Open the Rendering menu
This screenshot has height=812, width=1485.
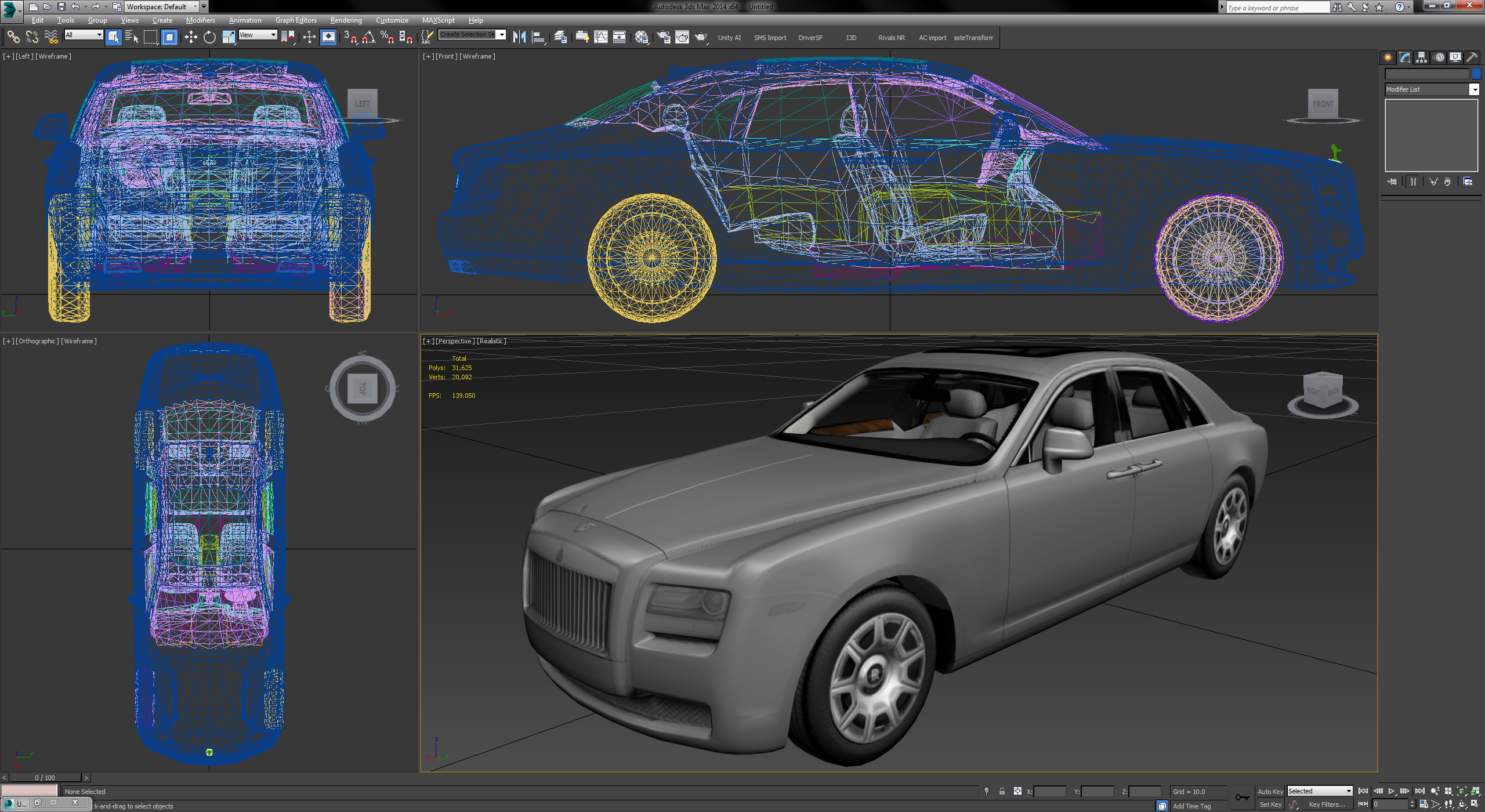click(x=346, y=20)
